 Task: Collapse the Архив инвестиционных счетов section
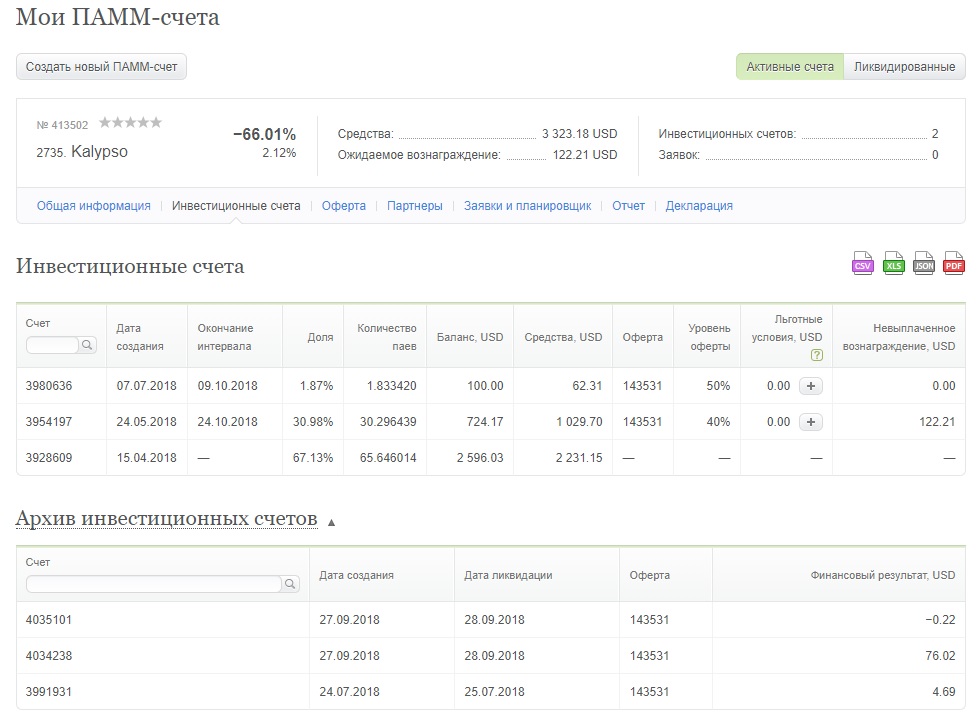point(331,522)
